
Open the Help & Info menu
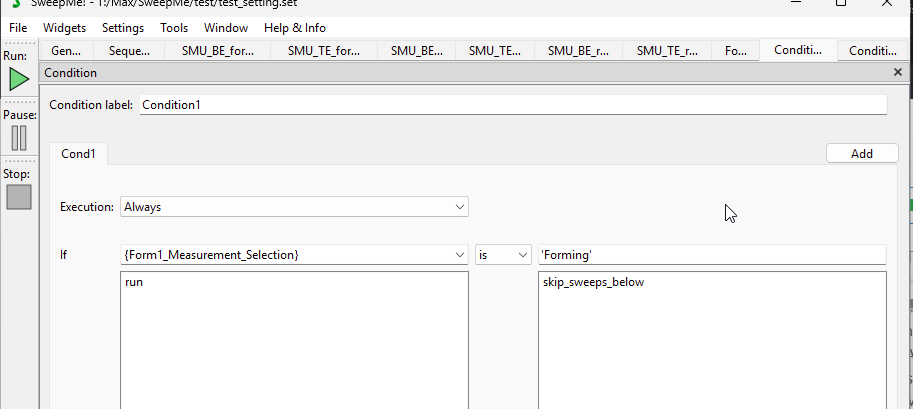294,28
